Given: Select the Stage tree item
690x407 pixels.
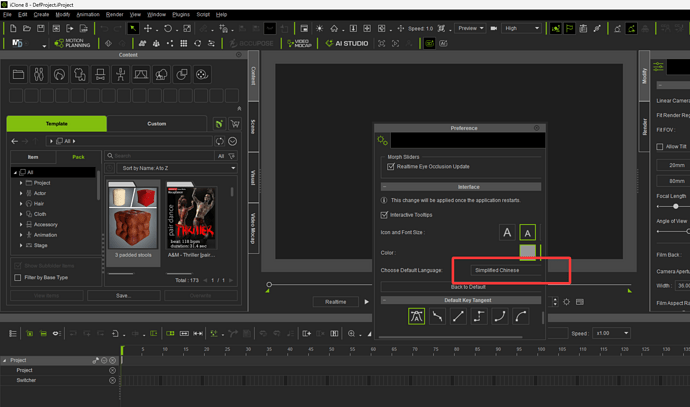Looking at the screenshot, I should coord(40,246).
